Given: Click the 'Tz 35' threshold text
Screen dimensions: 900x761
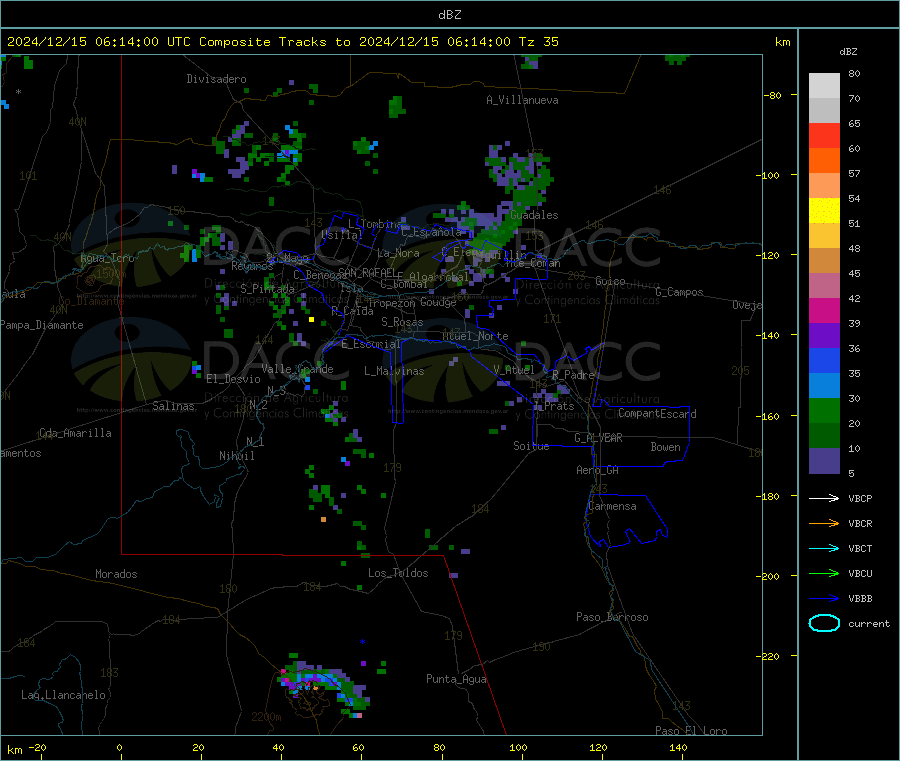Looking at the screenshot, I should tap(538, 42).
